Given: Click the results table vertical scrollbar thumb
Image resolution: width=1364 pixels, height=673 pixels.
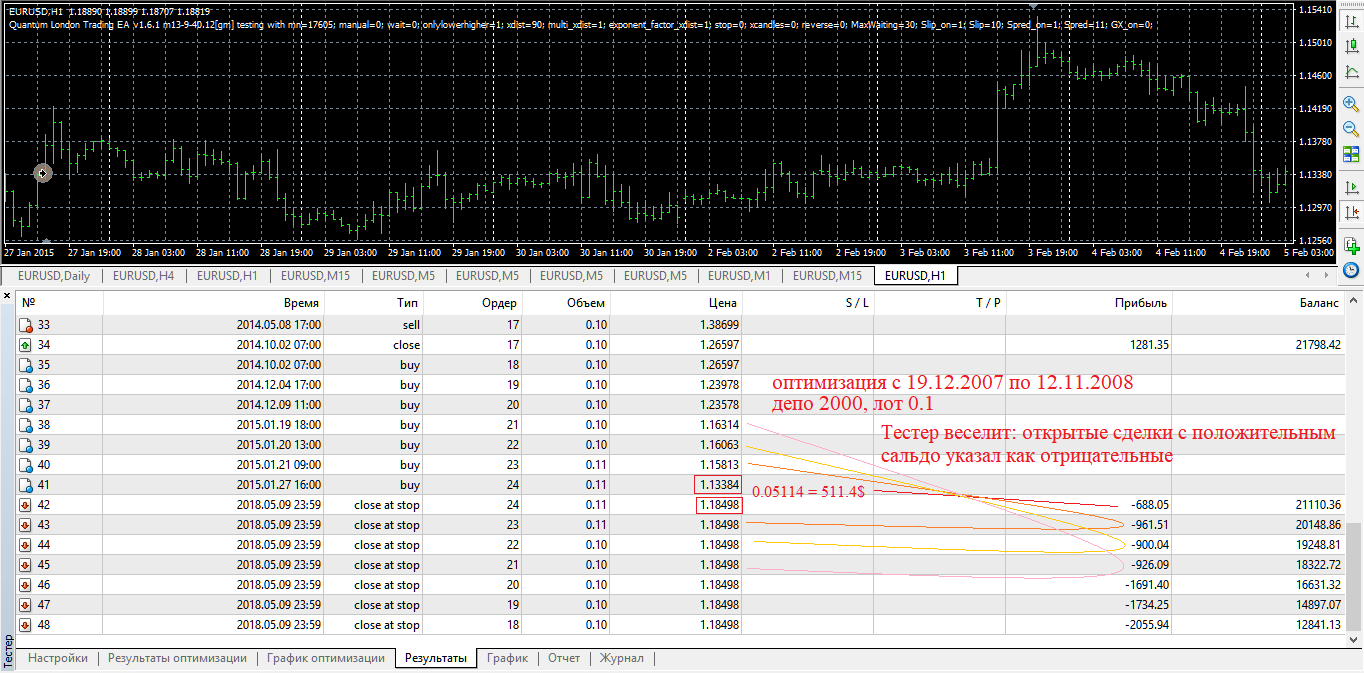Looking at the screenshot, I should pos(1355,577).
